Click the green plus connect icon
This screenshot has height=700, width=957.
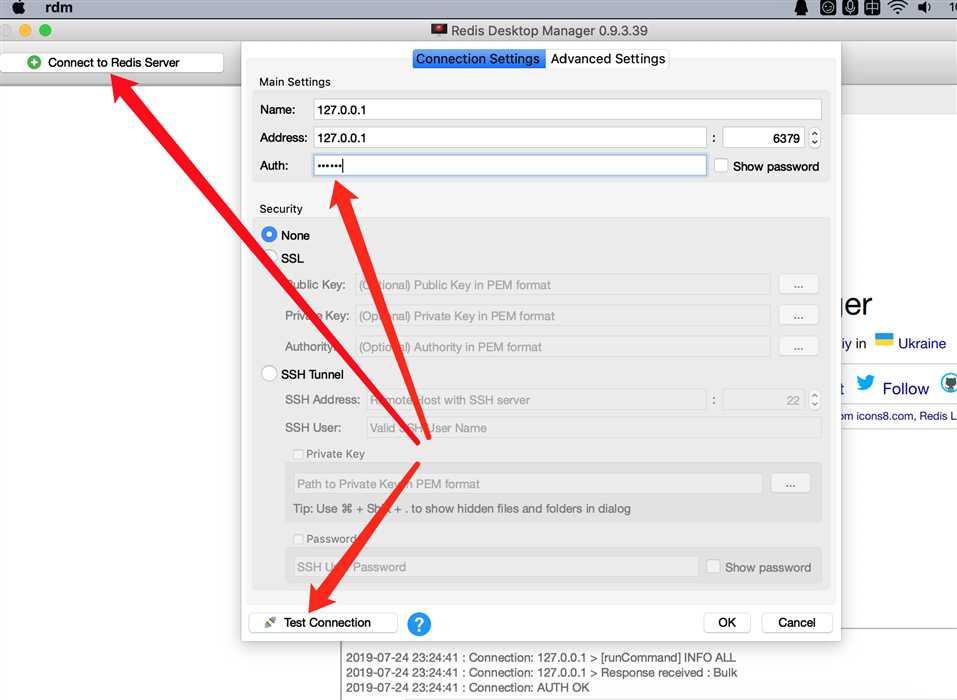[34, 62]
